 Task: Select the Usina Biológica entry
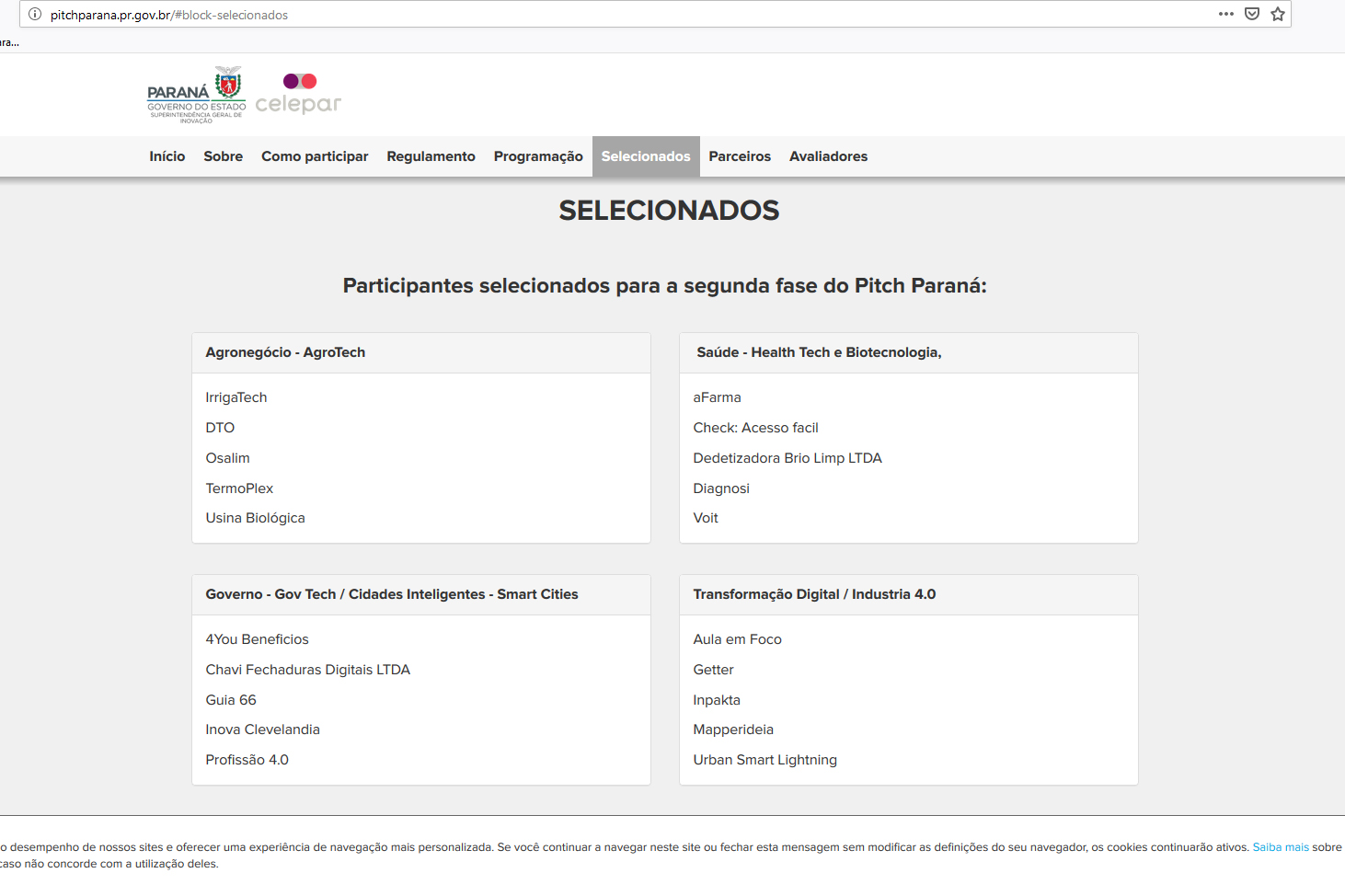[255, 518]
